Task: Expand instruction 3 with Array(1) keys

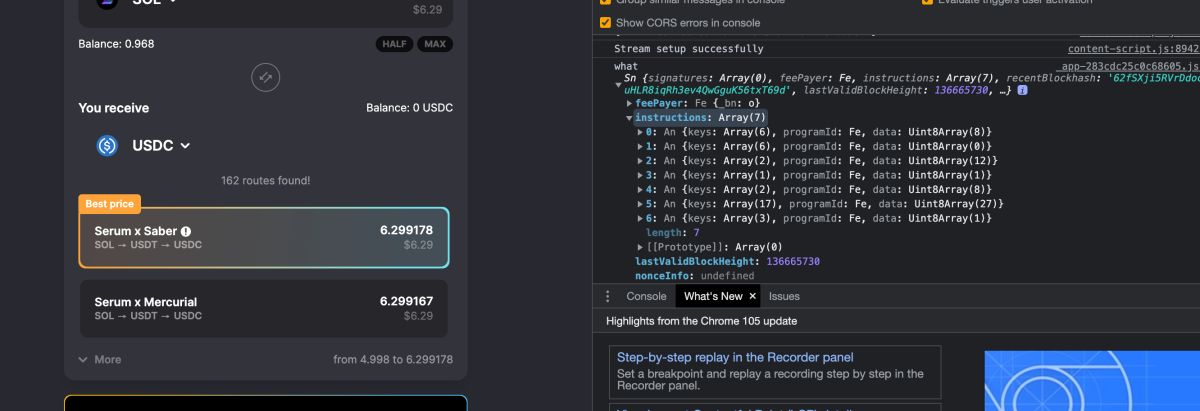Action: point(640,175)
